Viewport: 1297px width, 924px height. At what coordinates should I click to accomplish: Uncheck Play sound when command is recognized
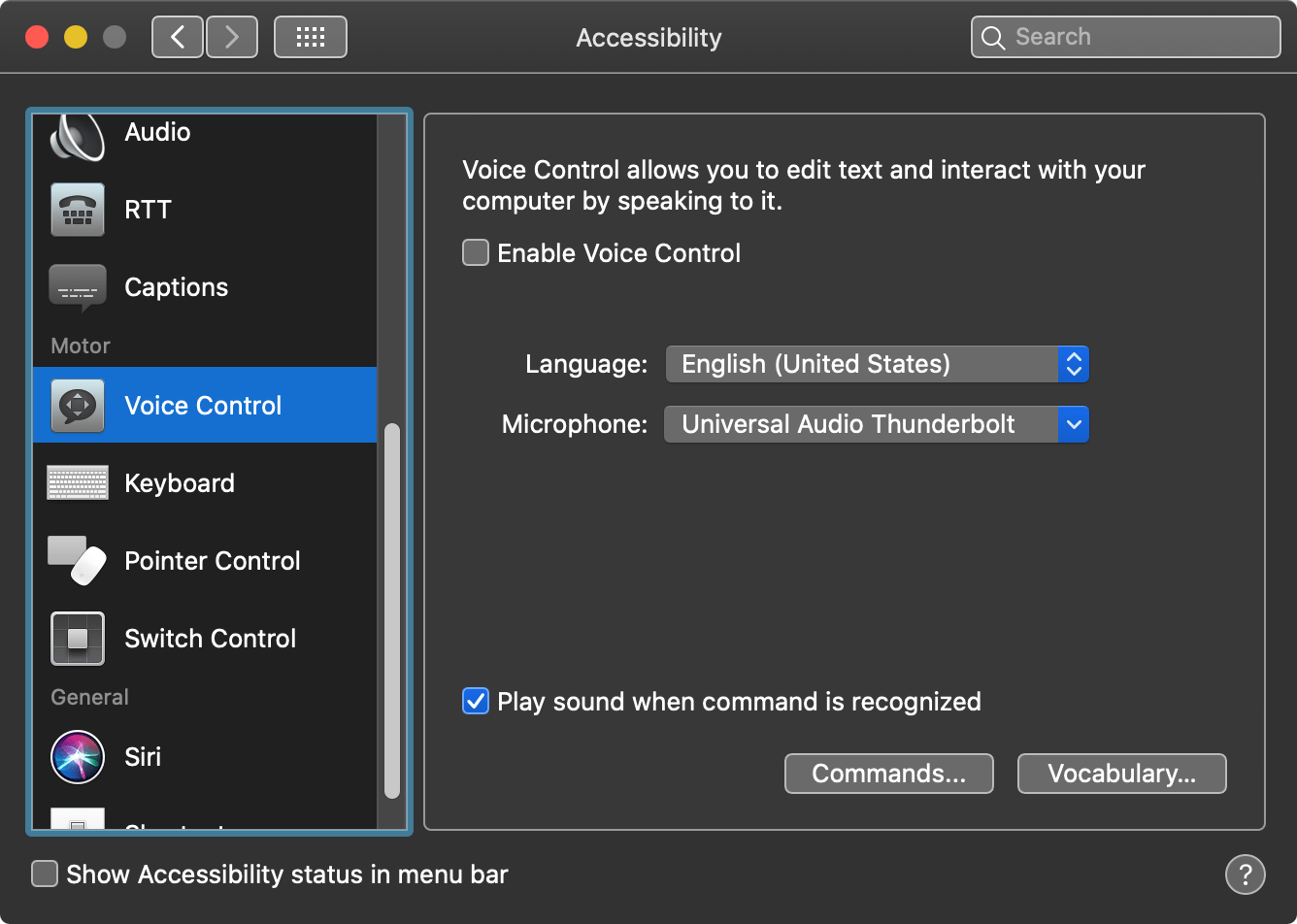475,701
